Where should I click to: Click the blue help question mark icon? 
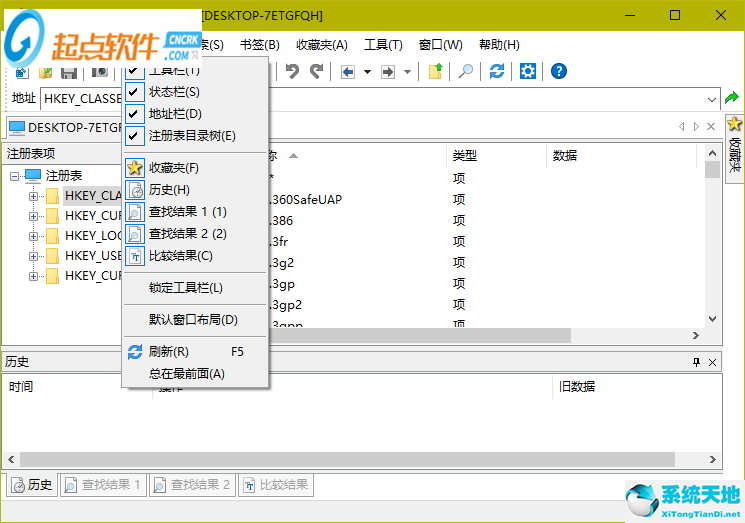pos(559,72)
